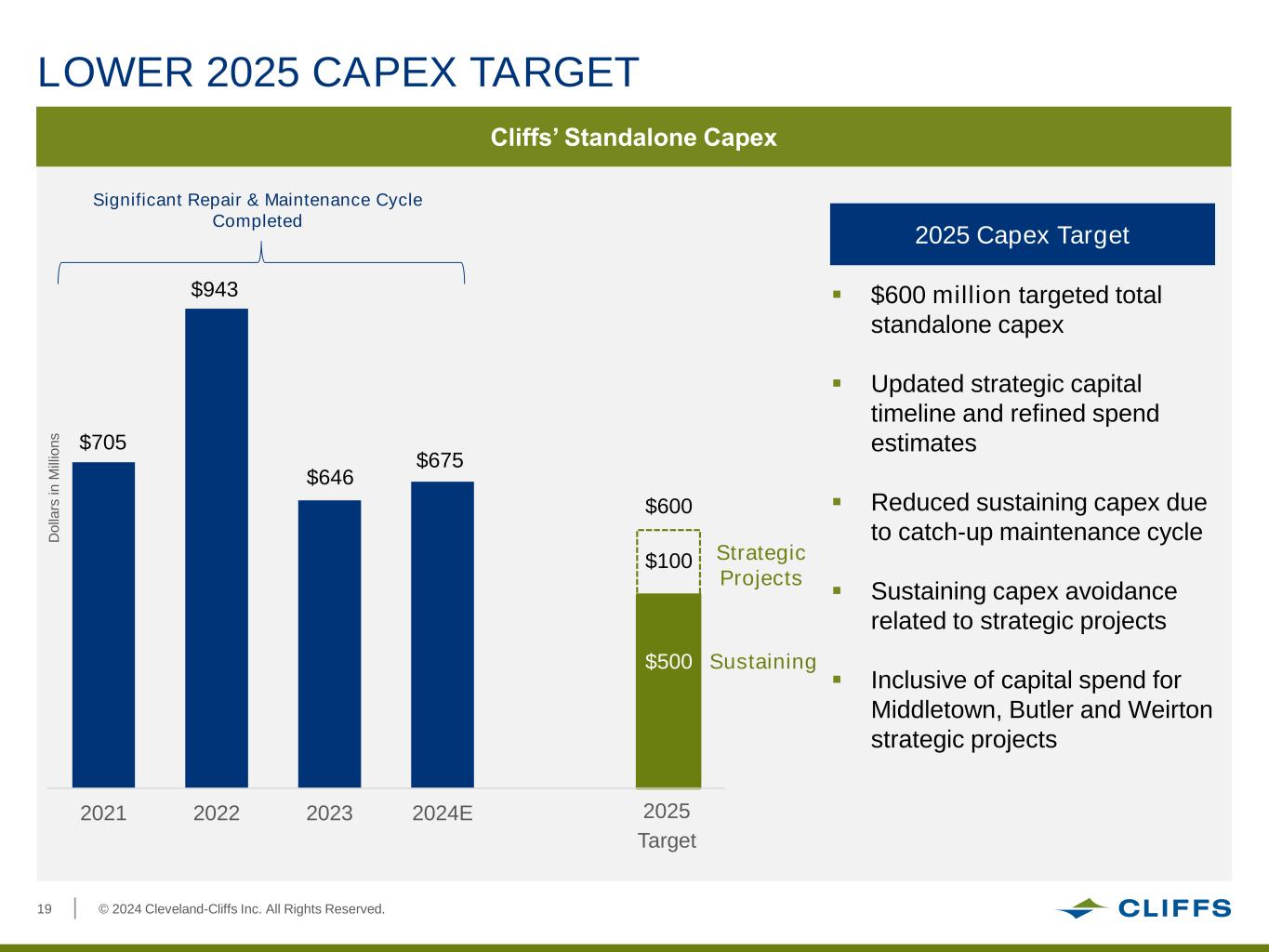Viewport: 1269px width, 952px height.
Task: Select the 2022 capex bar
Action: tap(217, 548)
